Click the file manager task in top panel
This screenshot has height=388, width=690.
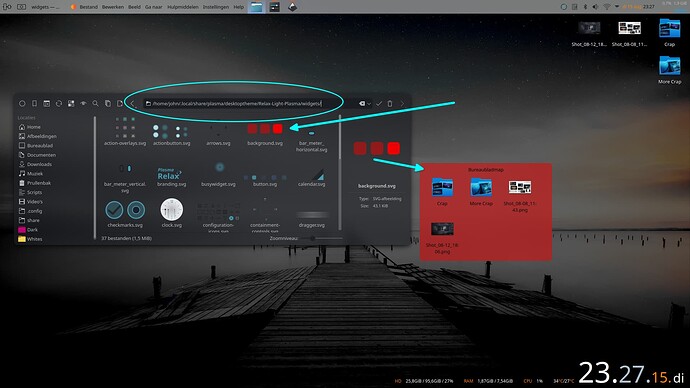click(256, 7)
